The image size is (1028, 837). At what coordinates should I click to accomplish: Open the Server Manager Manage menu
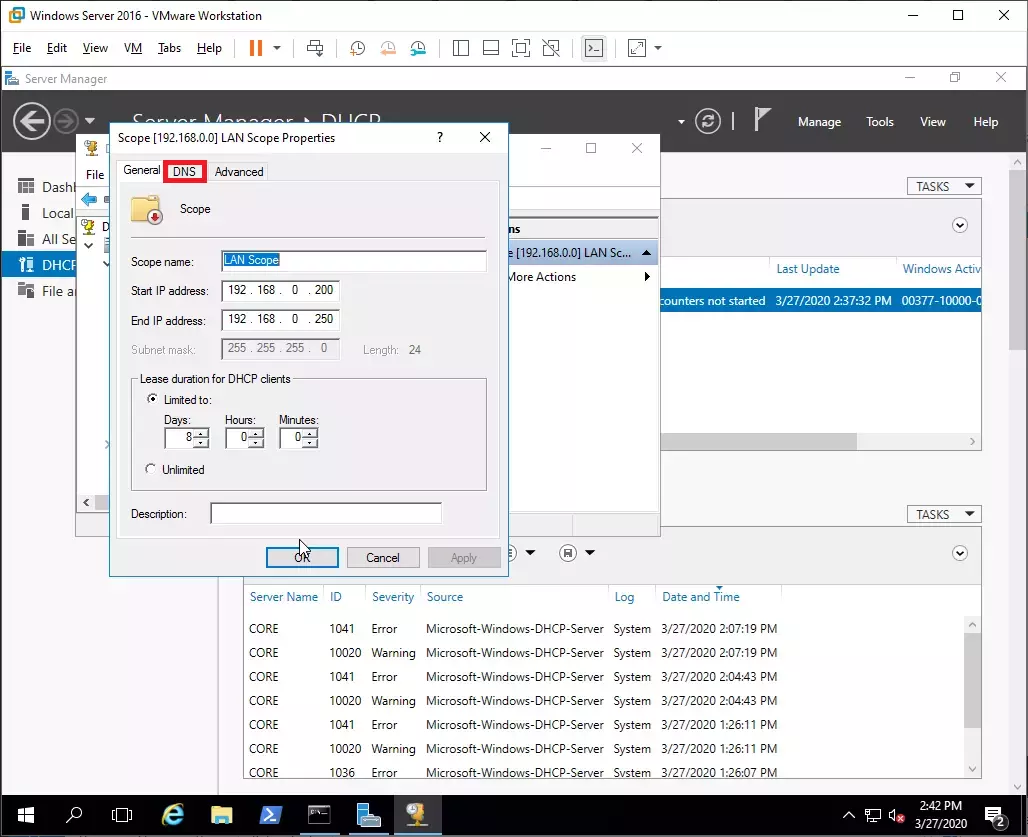pos(820,121)
